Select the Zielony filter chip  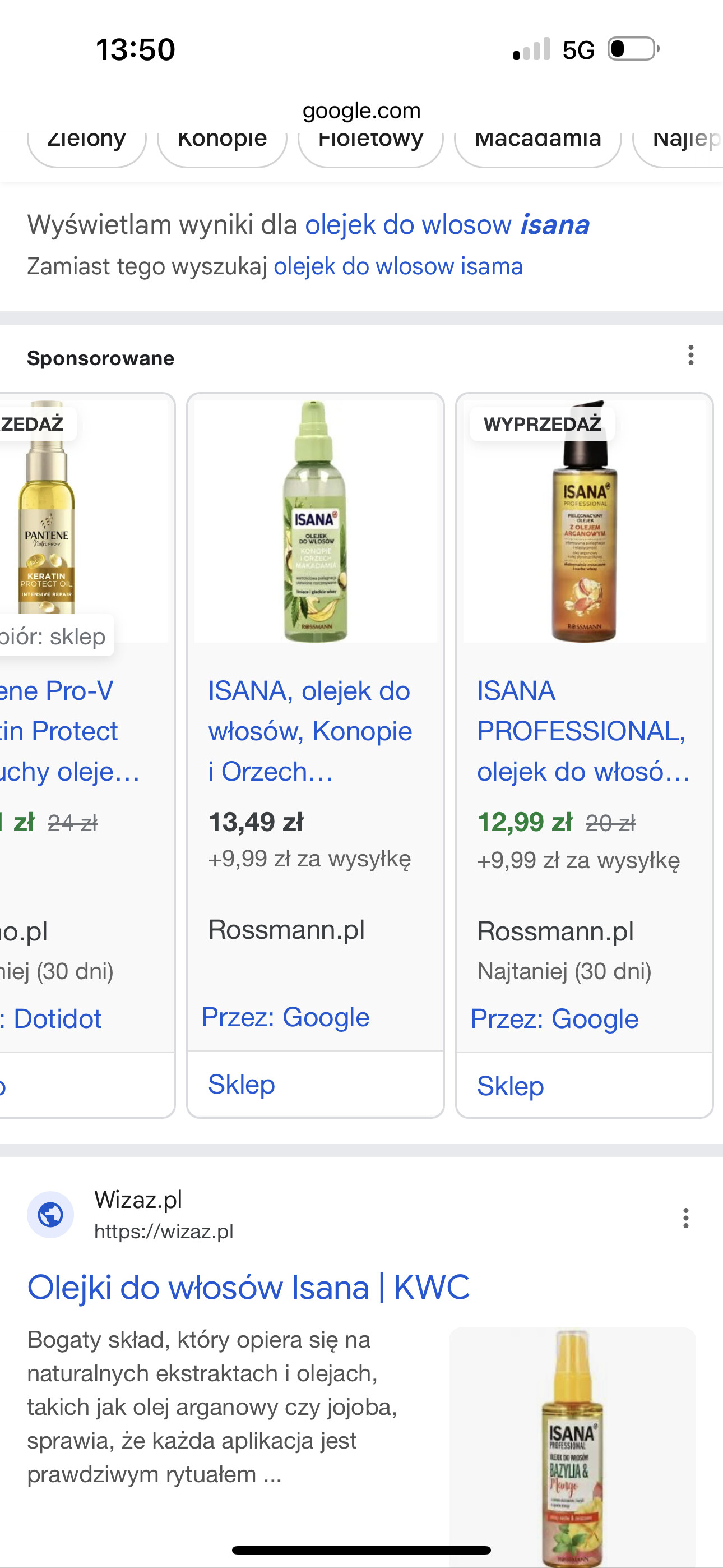[x=86, y=142]
